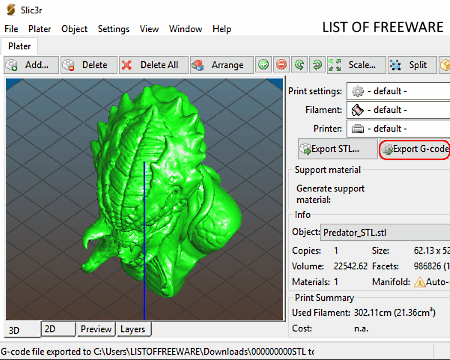
Task: Click the red minus 'Fewer' copies icon
Action: (x=282, y=65)
